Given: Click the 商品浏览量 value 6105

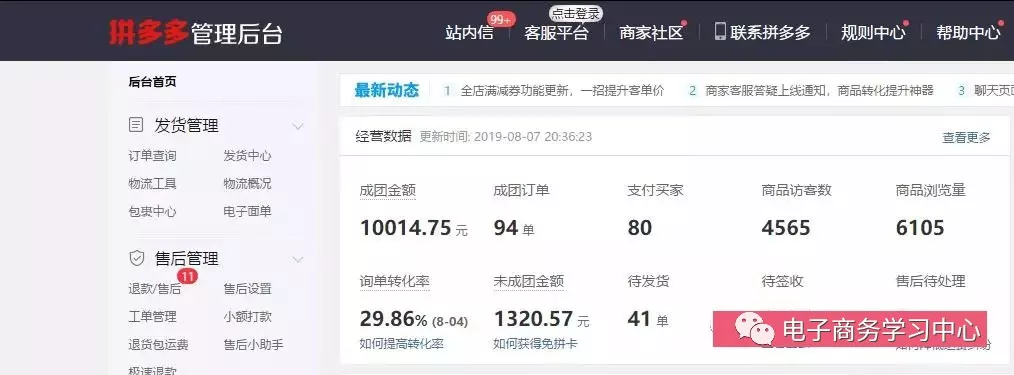Looking at the screenshot, I should (x=920, y=228).
